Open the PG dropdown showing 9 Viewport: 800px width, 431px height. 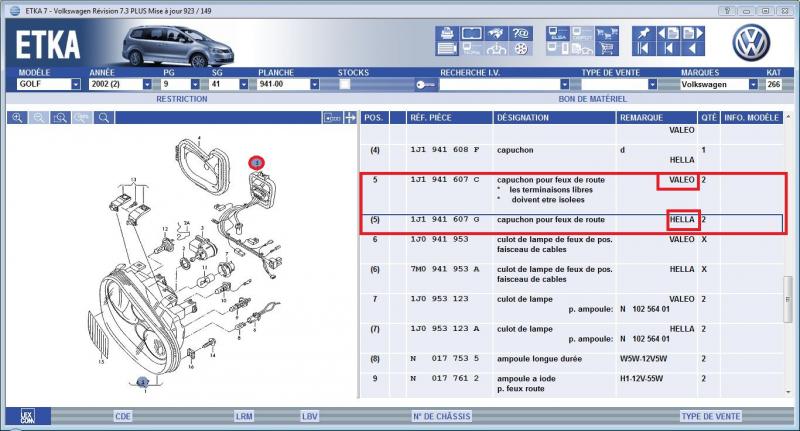coord(195,84)
